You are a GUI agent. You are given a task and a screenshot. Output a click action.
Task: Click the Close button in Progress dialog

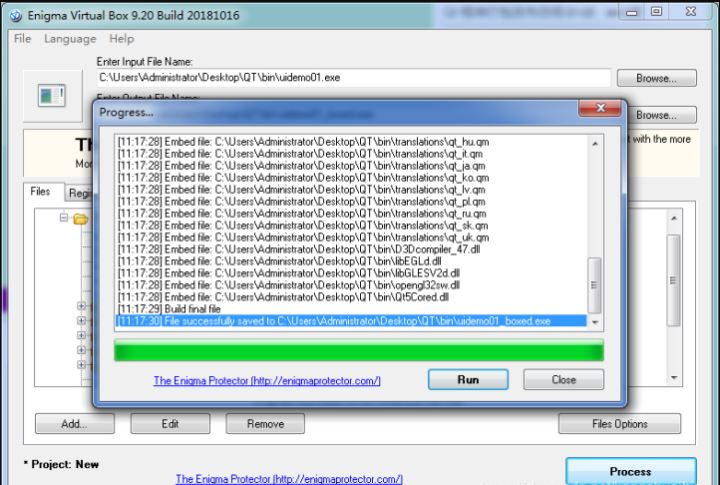coord(563,380)
